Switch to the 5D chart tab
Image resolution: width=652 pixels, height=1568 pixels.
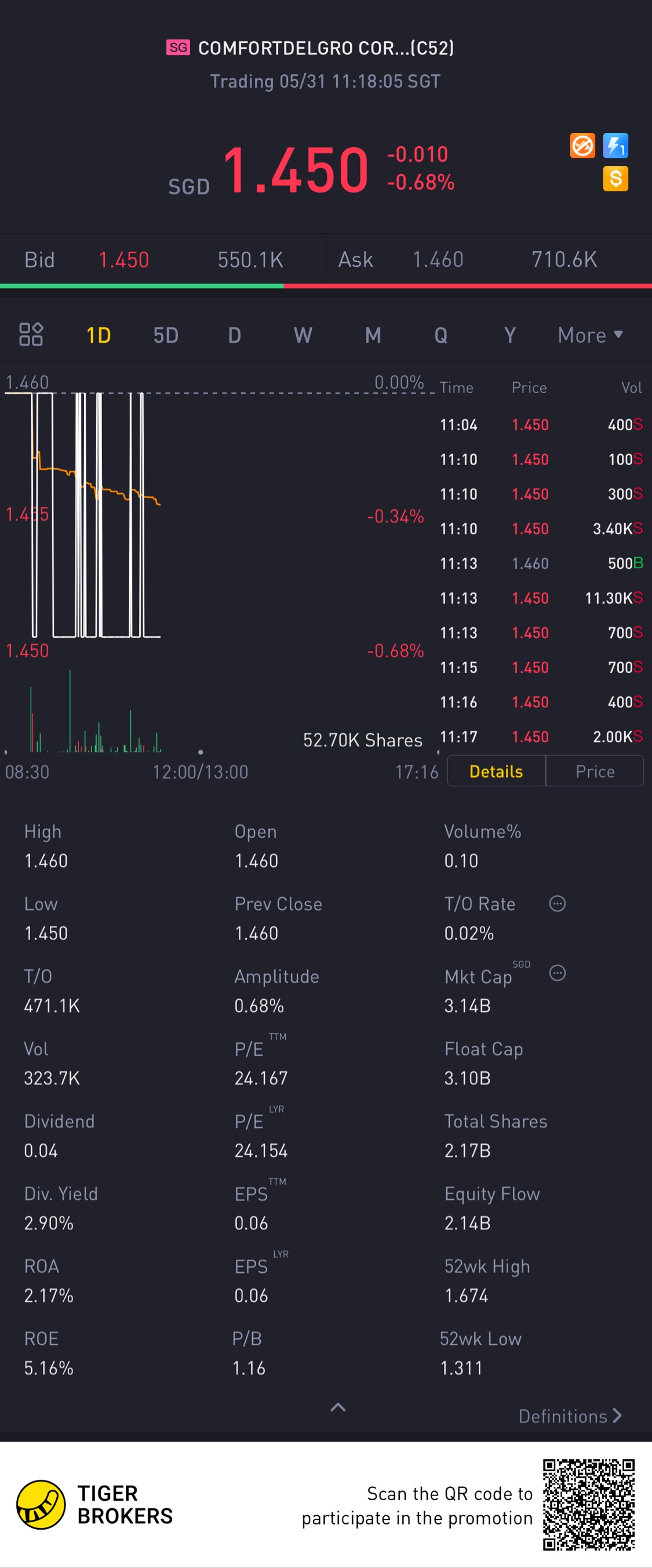(165, 335)
